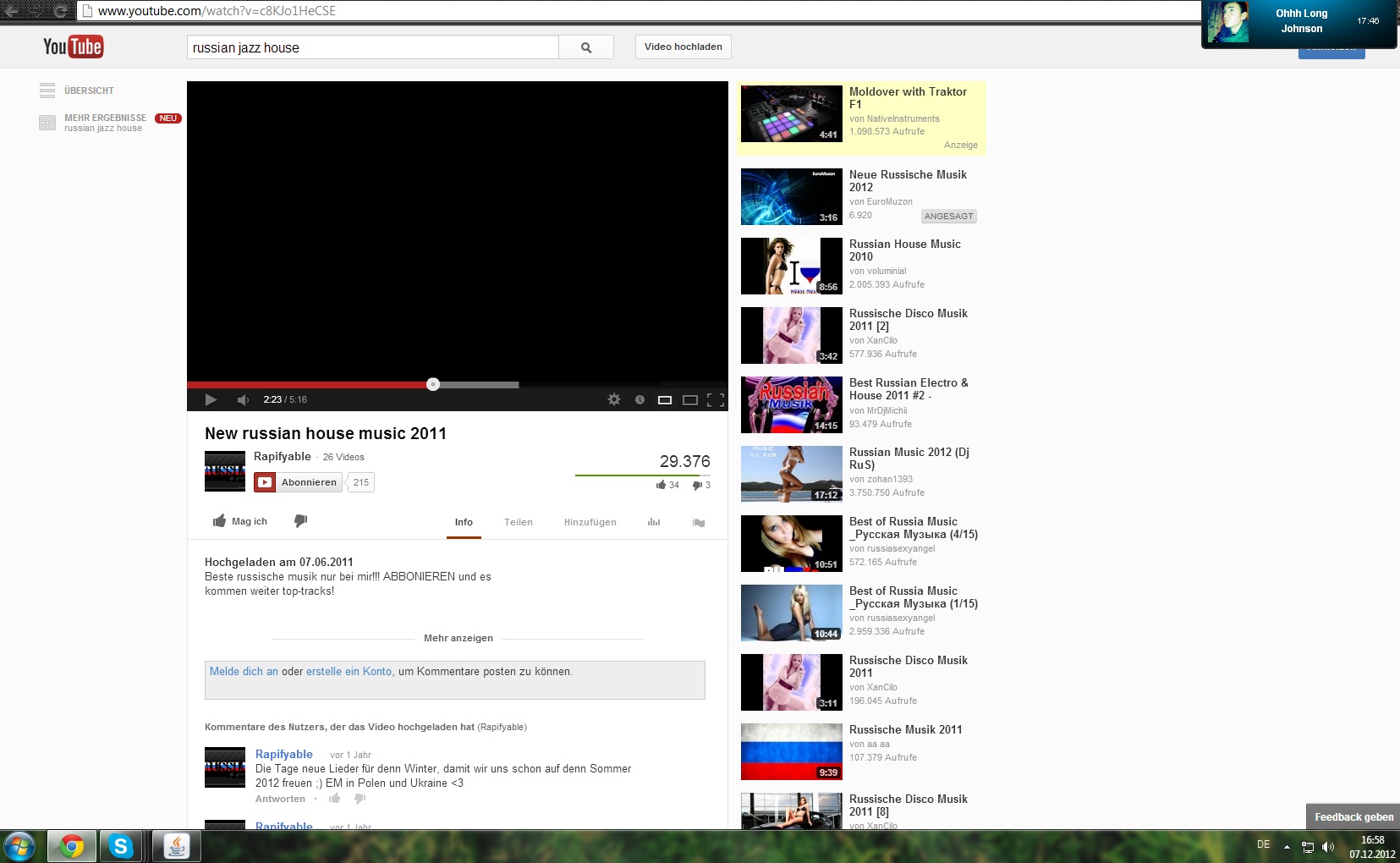
Task: Open Google Chrome in the taskbar
Action: (x=72, y=846)
